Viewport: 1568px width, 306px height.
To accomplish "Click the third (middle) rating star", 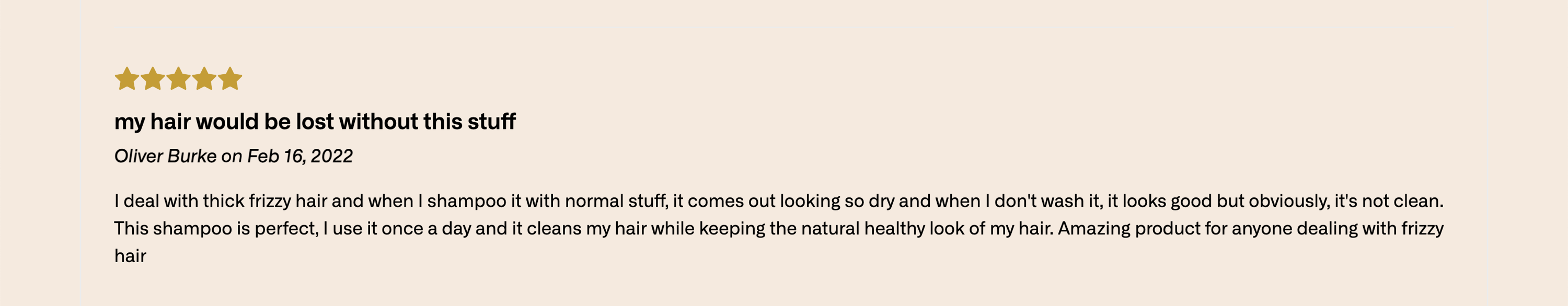I will click(178, 78).
